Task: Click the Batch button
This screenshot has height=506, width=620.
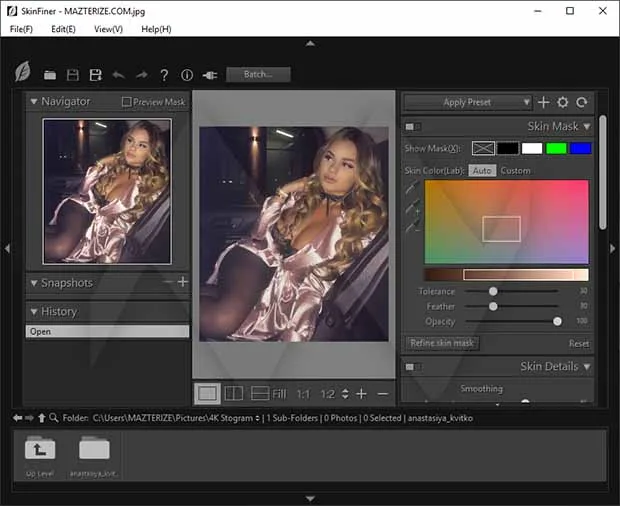Action: [x=258, y=75]
